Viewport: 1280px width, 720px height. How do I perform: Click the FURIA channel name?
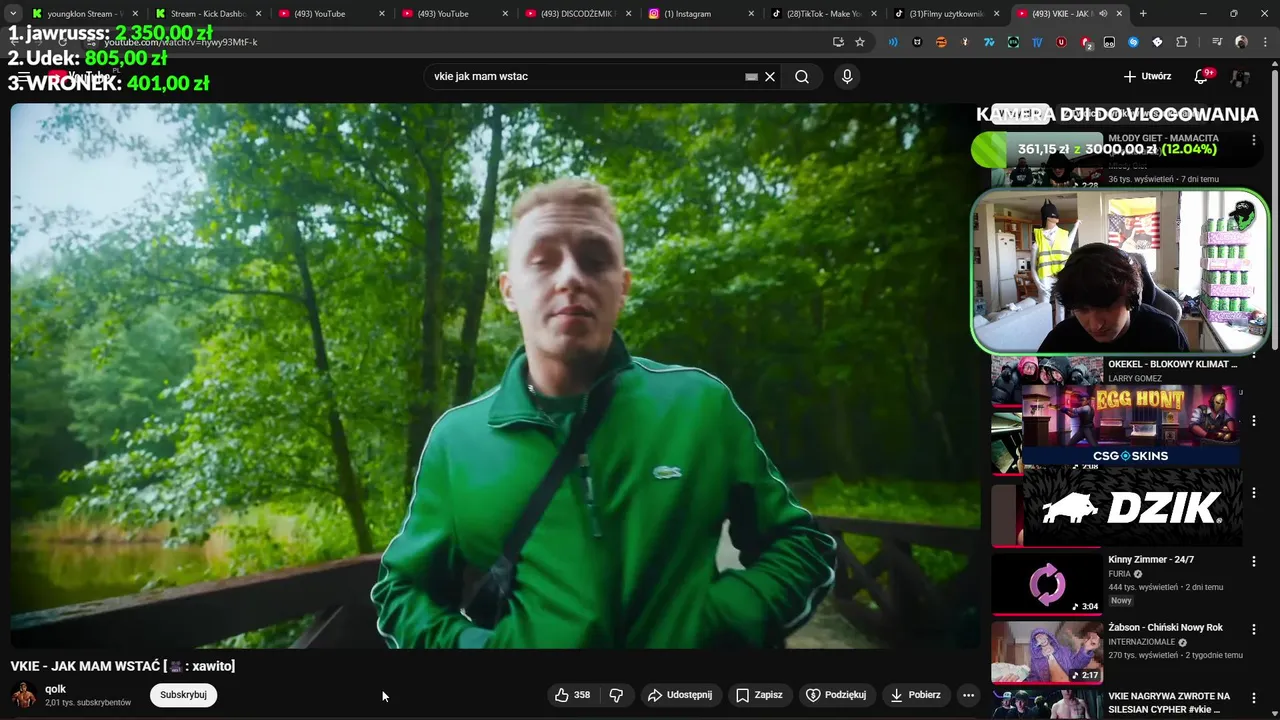tap(1119, 574)
